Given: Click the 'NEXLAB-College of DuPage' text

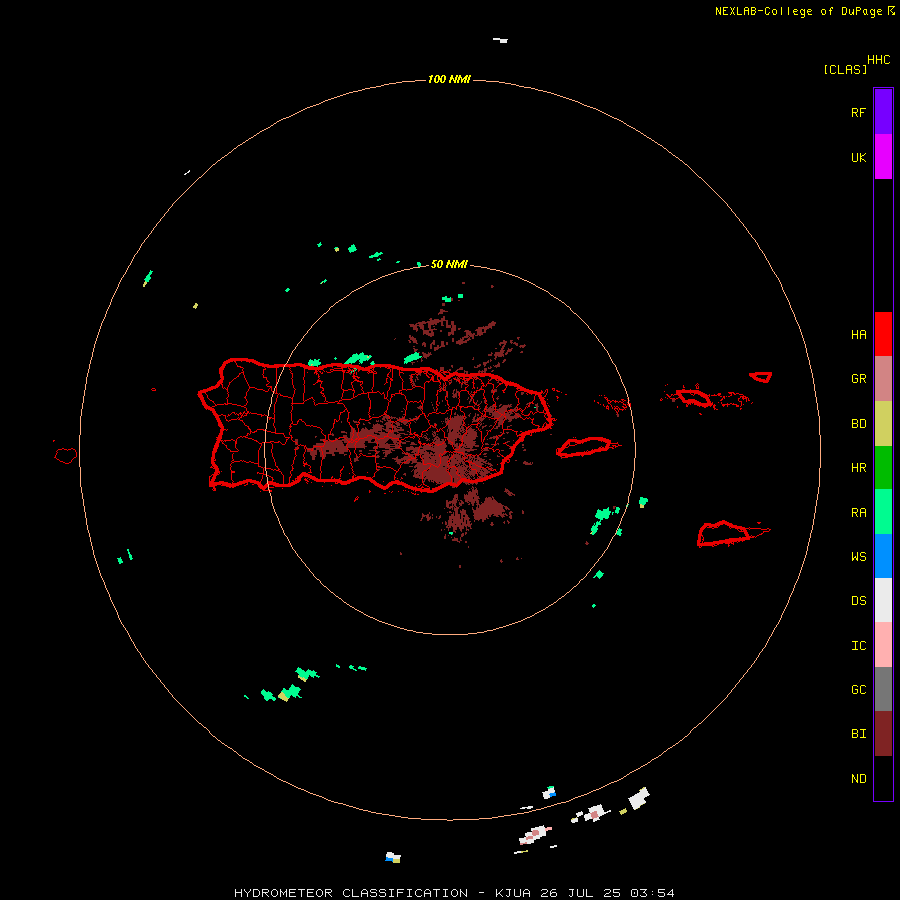Looking at the screenshot, I should pyautogui.click(x=798, y=11).
